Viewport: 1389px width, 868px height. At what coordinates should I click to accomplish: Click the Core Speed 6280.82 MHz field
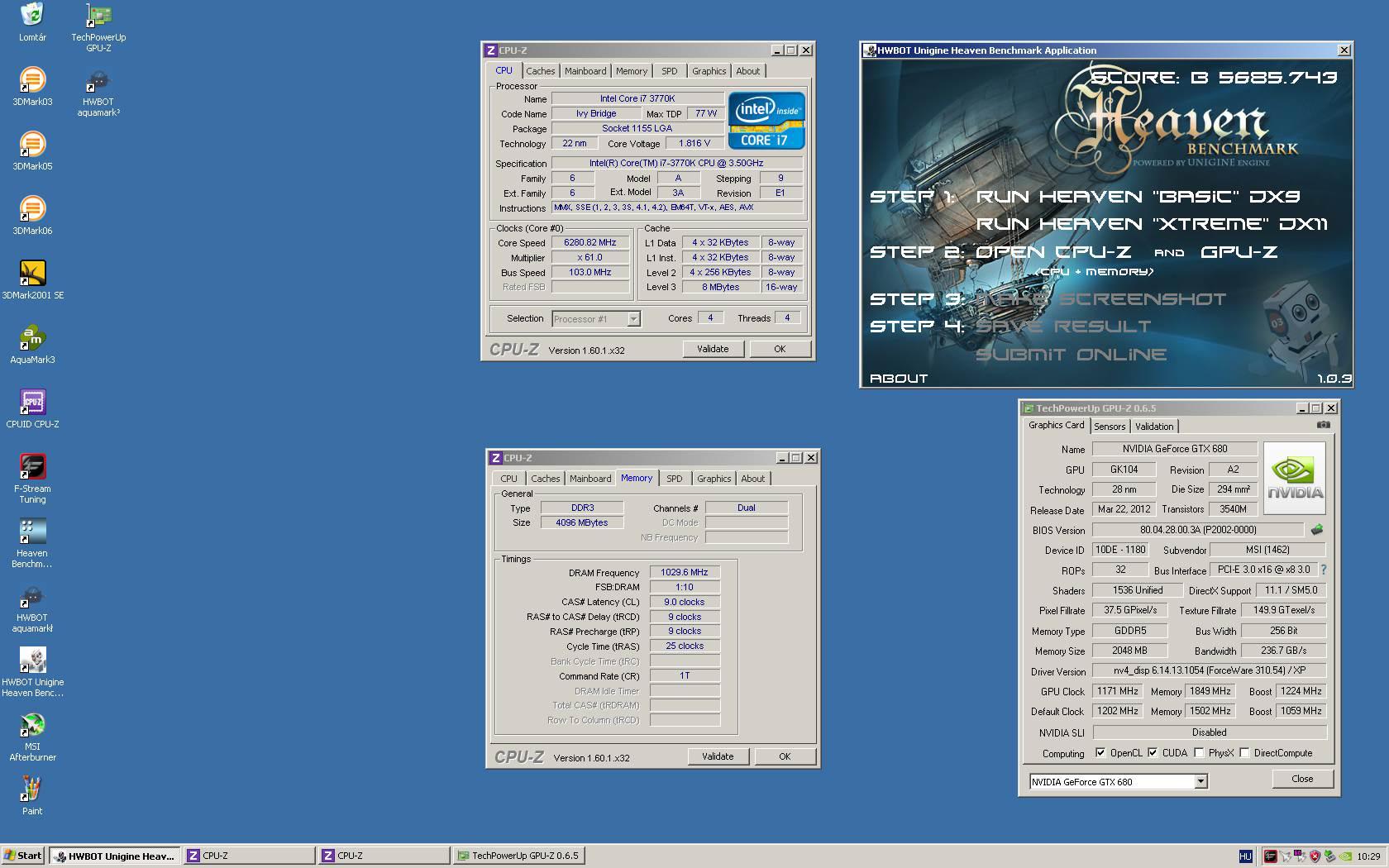[x=590, y=242]
